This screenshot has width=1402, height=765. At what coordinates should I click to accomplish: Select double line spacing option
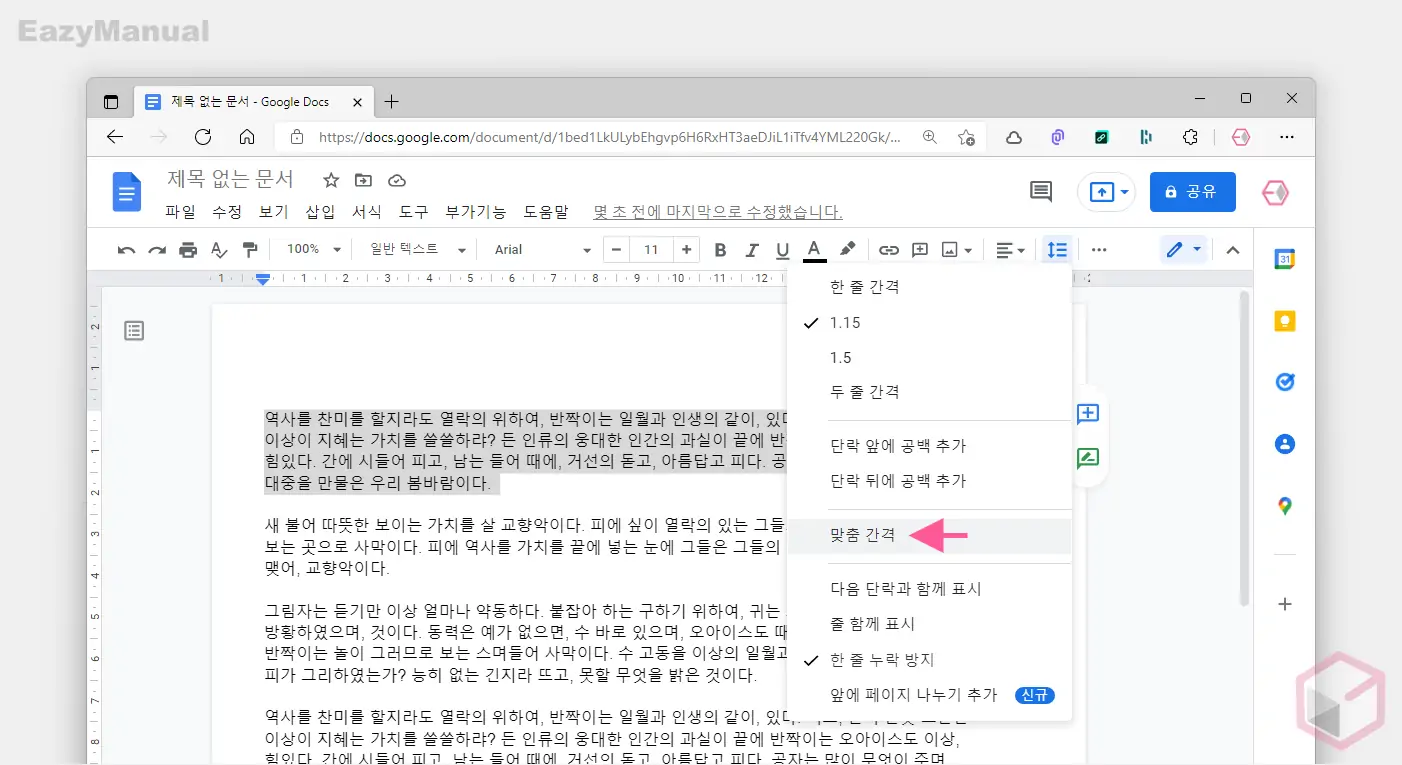(929, 392)
